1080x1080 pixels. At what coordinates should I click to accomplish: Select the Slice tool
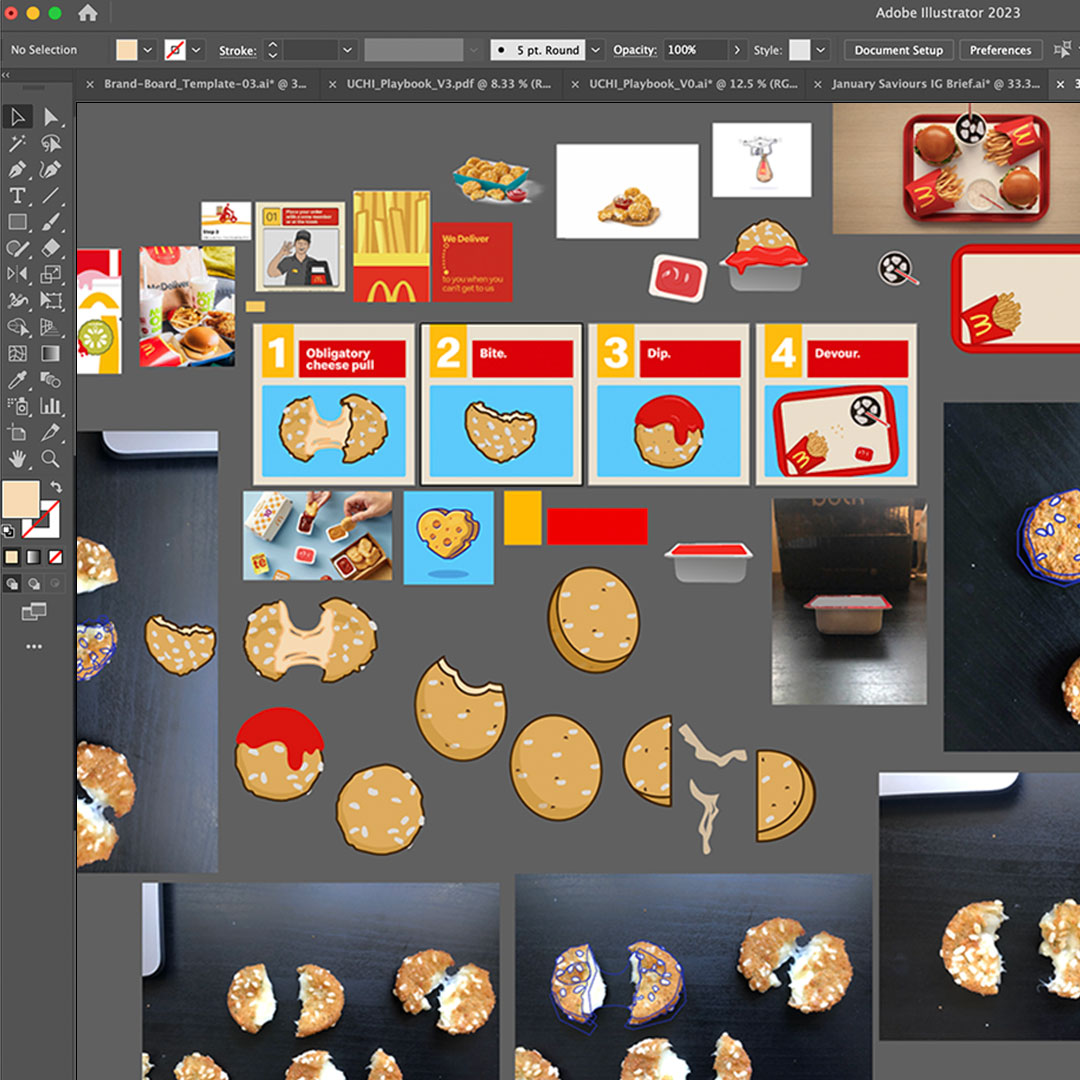point(51,433)
